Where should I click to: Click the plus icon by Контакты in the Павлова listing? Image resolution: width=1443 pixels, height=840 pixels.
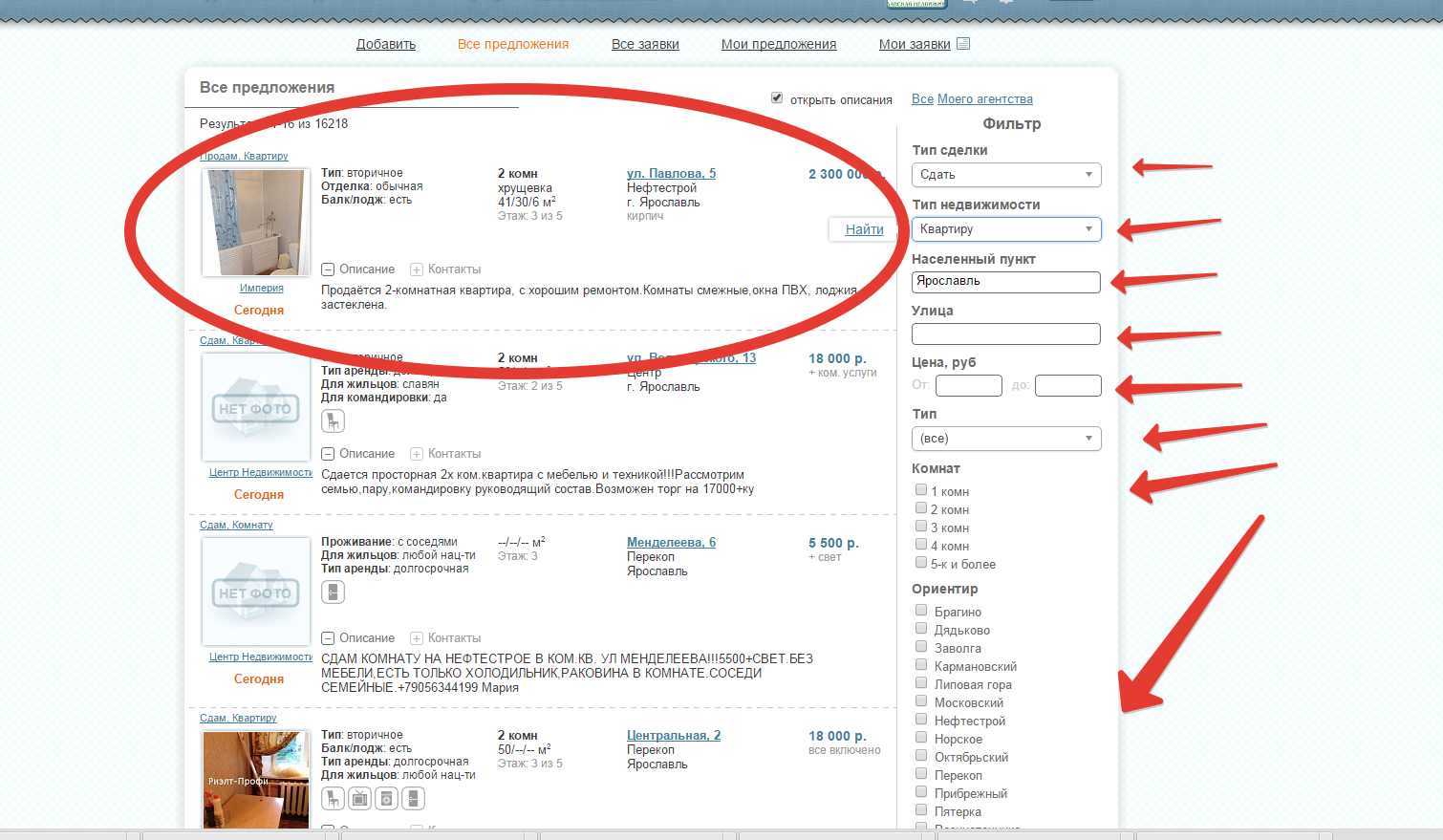pos(417,269)
